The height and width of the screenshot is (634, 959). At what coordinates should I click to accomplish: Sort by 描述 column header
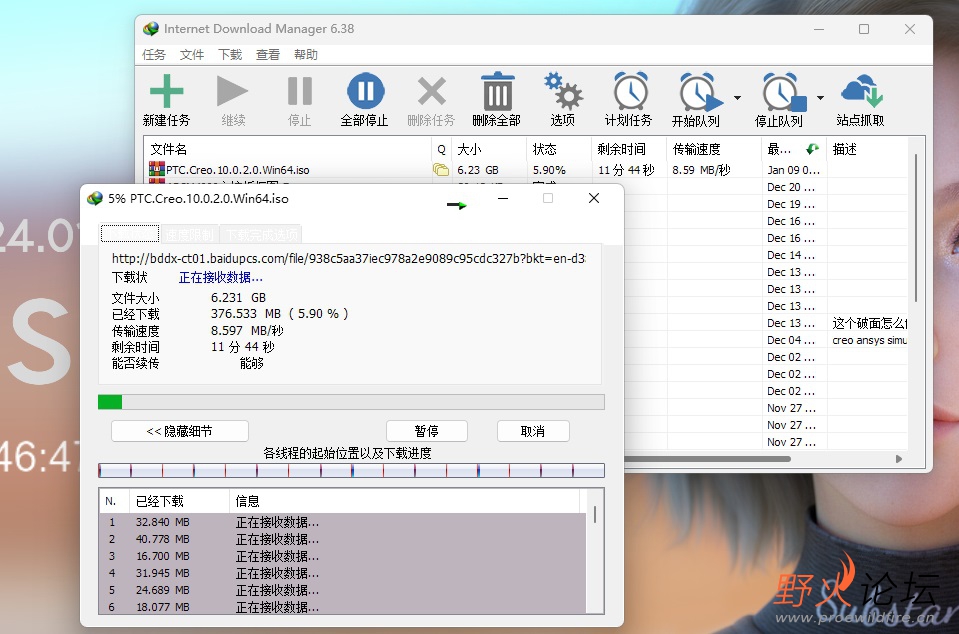[867, 149]
